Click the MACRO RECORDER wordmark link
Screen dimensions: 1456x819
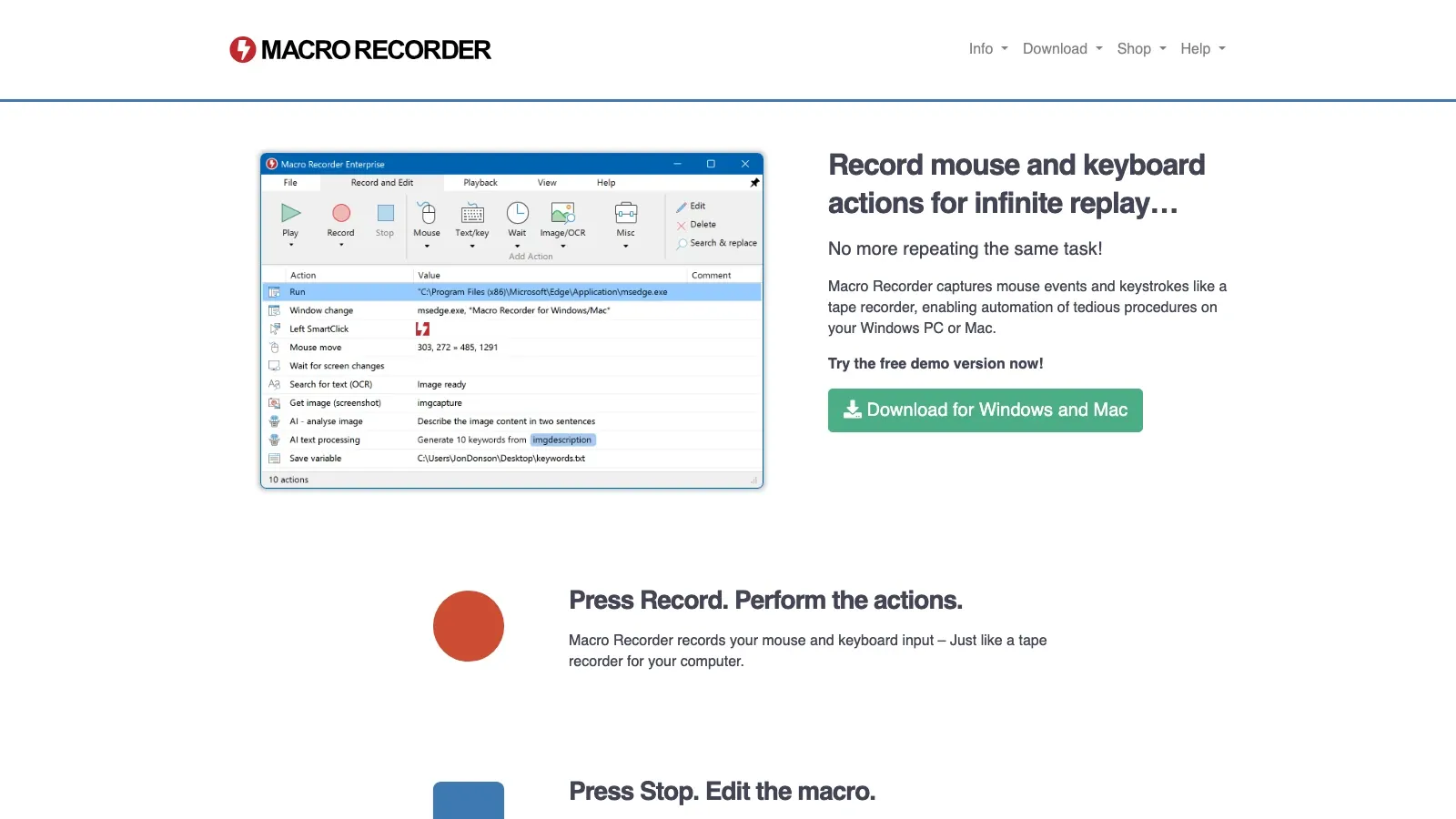[376, 49]
